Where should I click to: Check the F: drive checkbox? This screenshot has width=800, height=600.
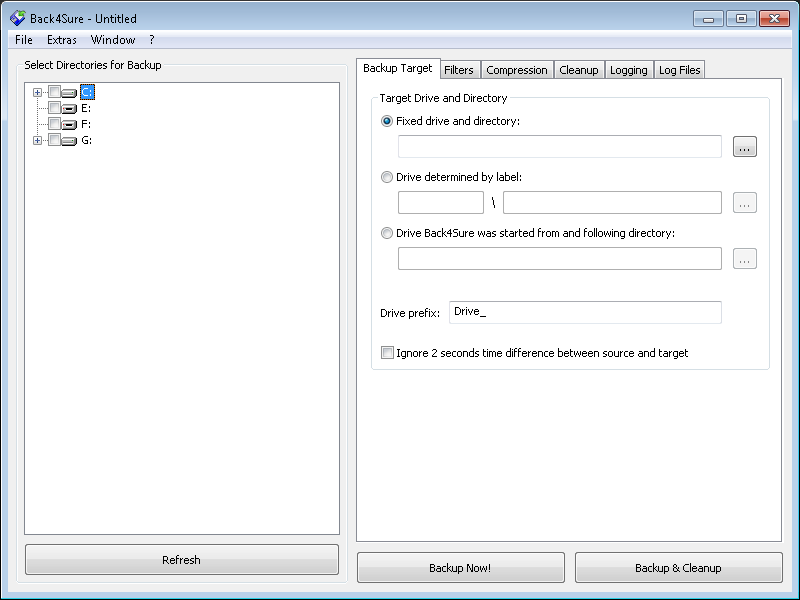click(x=54, y=123)
